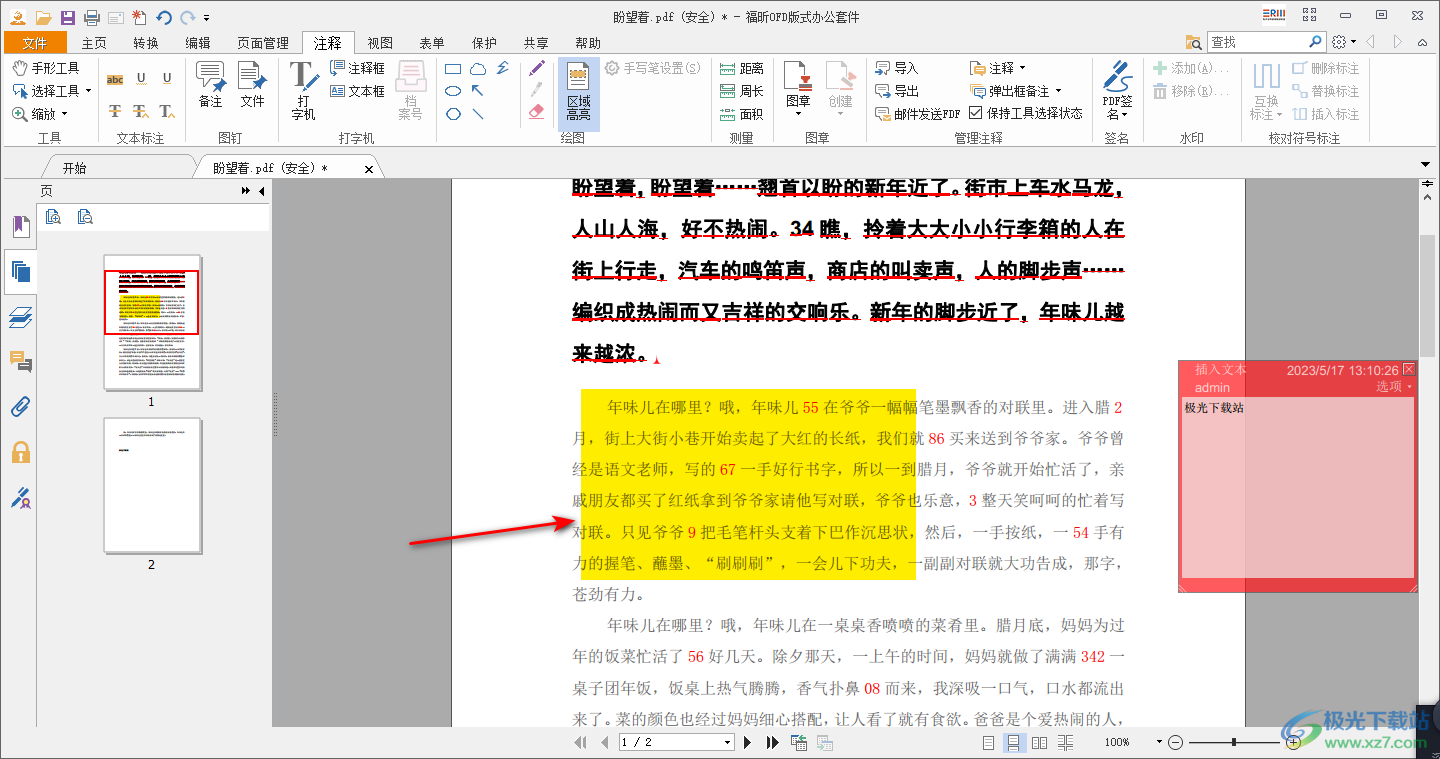Choose the Text box (文本框) tool
The height and width of the screenshot is (759, 1440).
[x=357, y=91]
